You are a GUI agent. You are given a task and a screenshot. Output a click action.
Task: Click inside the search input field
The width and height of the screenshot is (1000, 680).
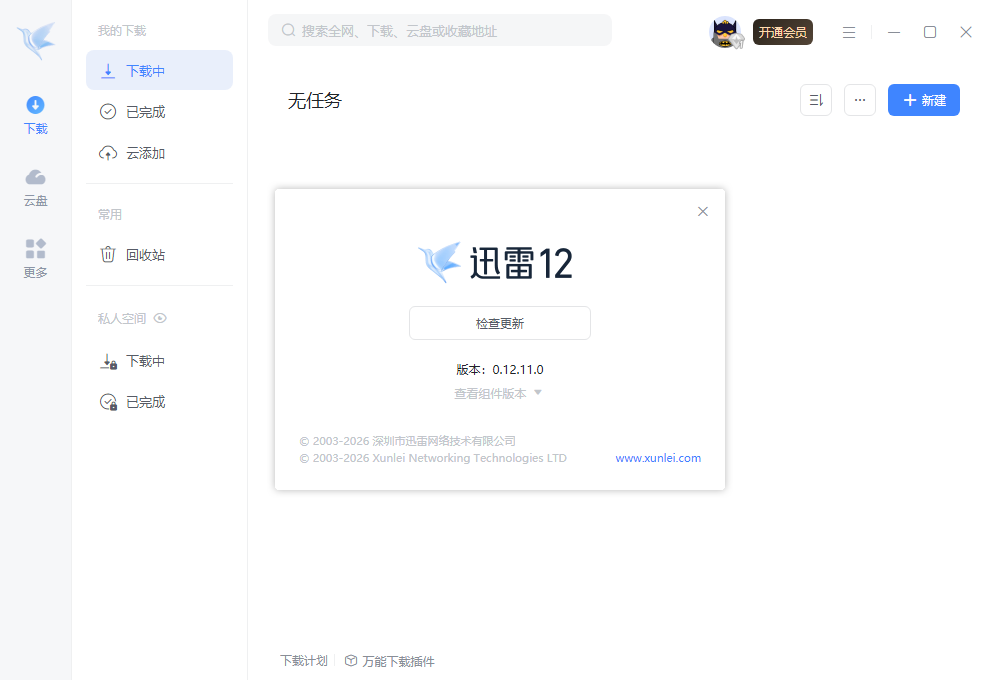tap(440, 30)
